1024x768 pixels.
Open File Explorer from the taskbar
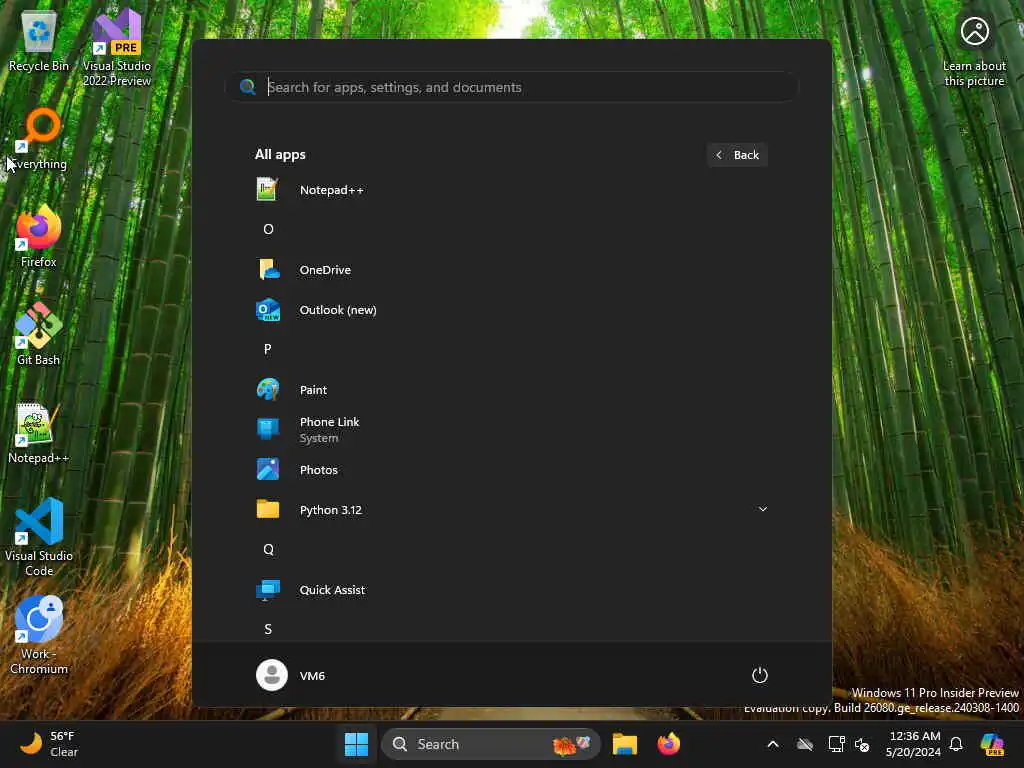click(x=625, y=744)
